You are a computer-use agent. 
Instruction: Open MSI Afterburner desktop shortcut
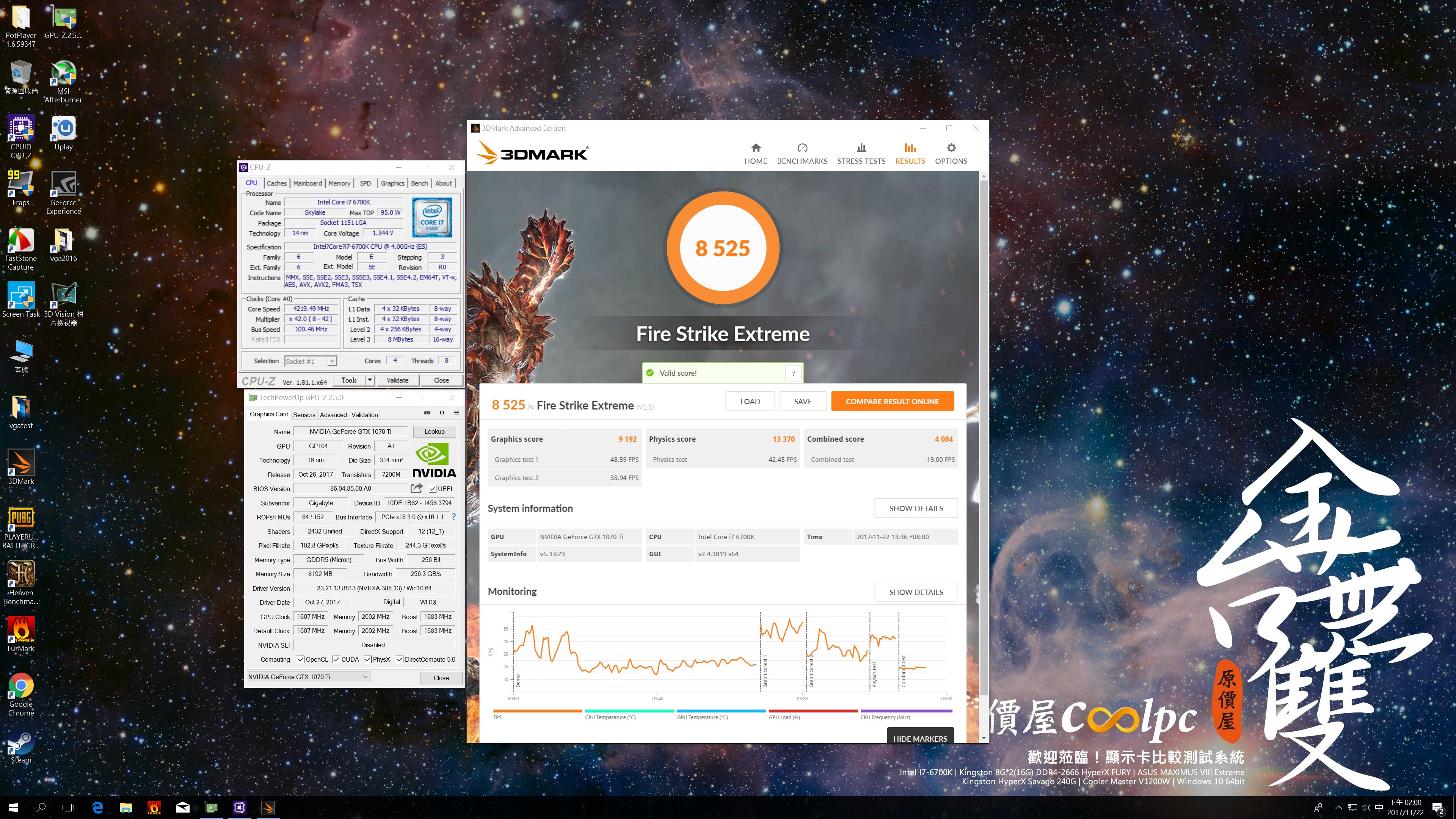[x=63, y=82]
